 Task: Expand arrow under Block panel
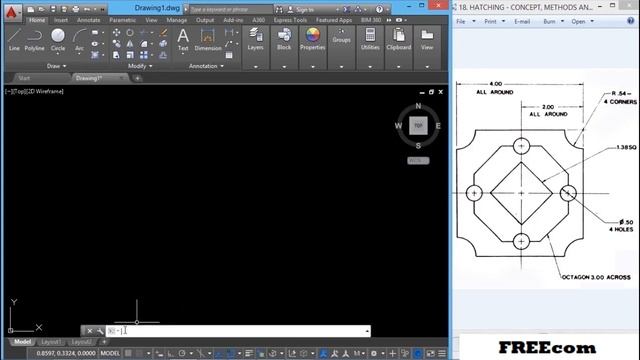tap(284, 67)
